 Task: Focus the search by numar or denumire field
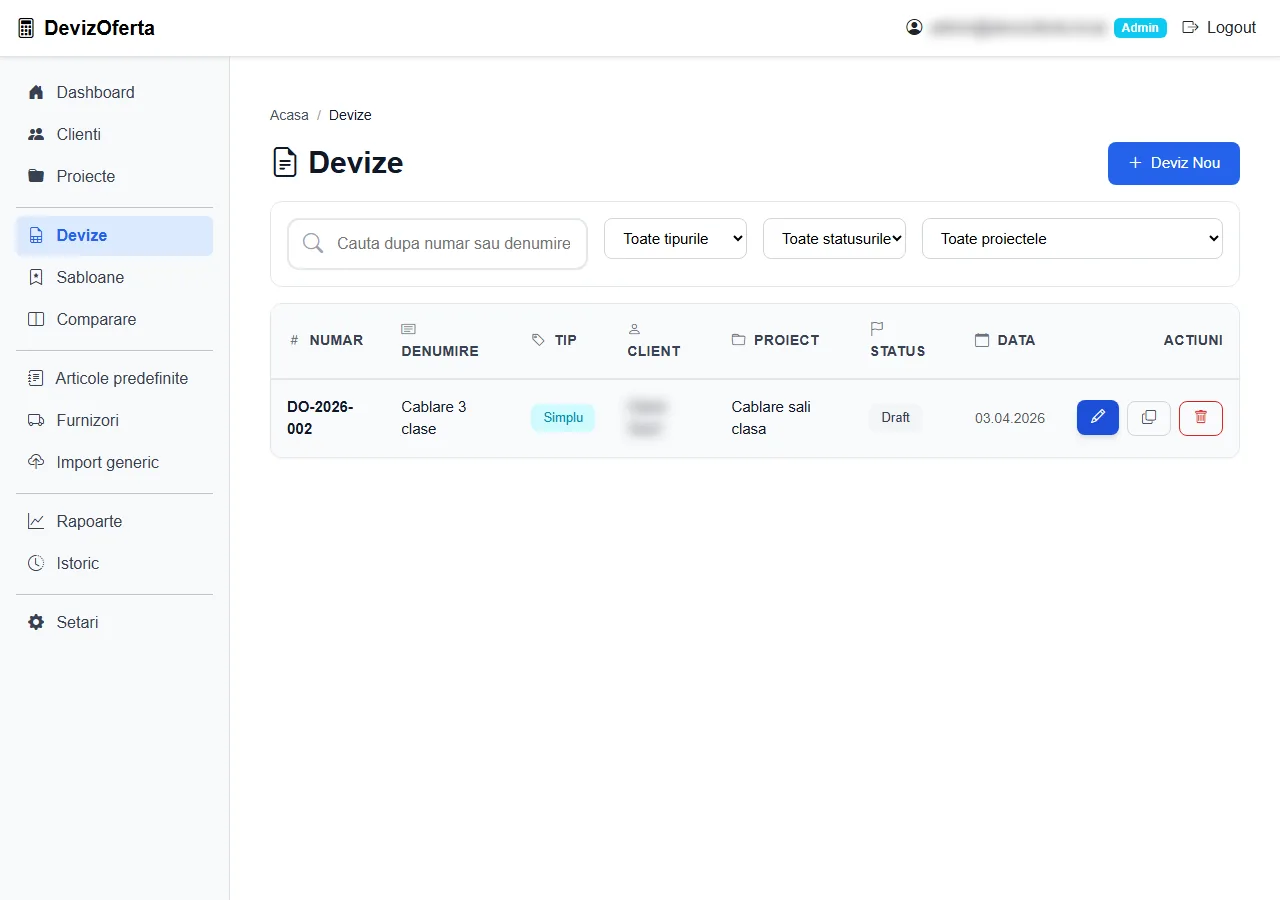point(437,244)
